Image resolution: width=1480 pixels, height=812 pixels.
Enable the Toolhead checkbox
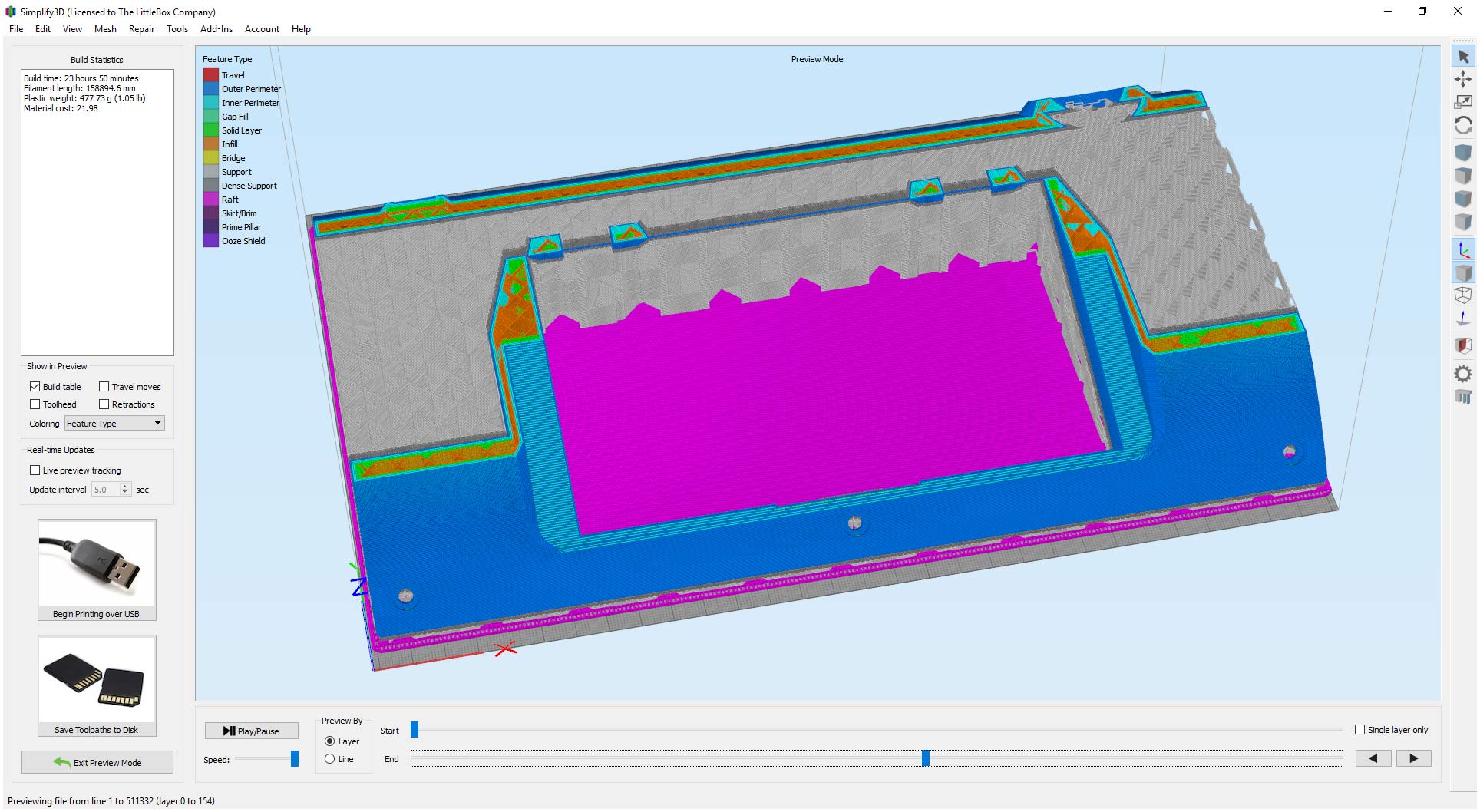coord(35,404)
